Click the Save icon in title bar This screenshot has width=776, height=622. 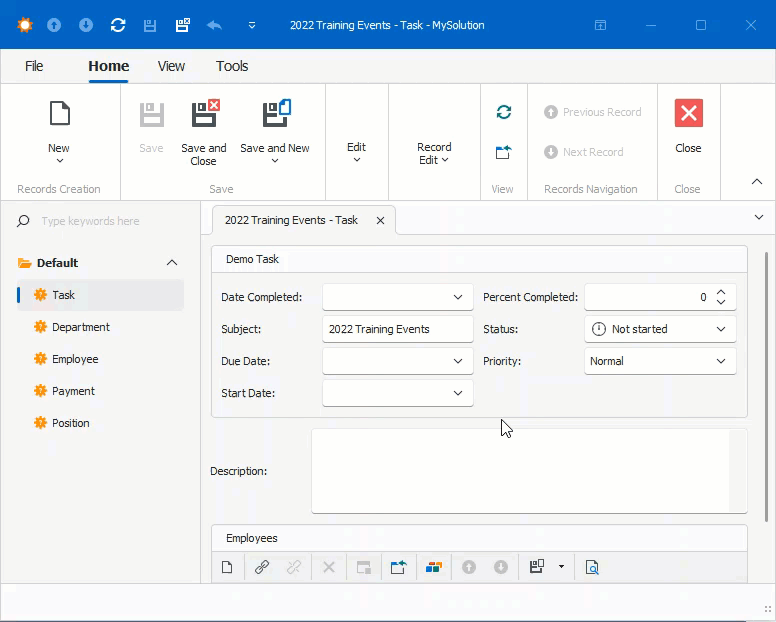(x=150, y=25)
